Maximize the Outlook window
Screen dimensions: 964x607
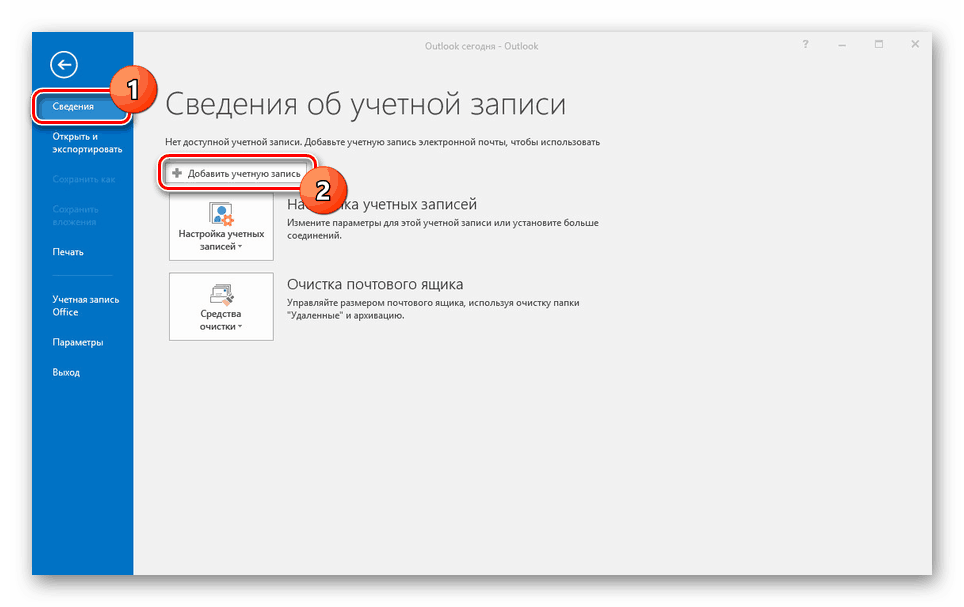879,44
